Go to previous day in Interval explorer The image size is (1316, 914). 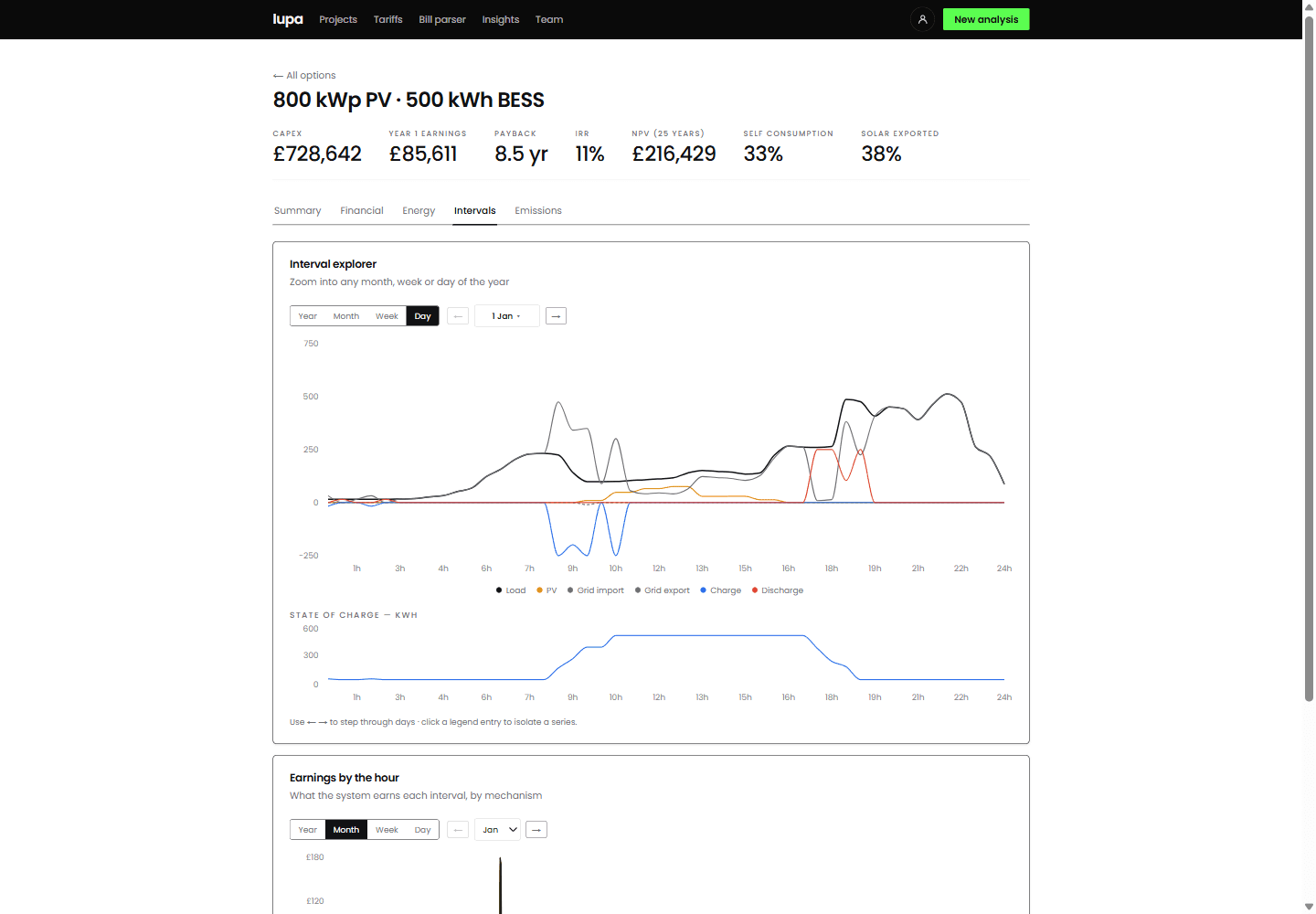[458, 316]
